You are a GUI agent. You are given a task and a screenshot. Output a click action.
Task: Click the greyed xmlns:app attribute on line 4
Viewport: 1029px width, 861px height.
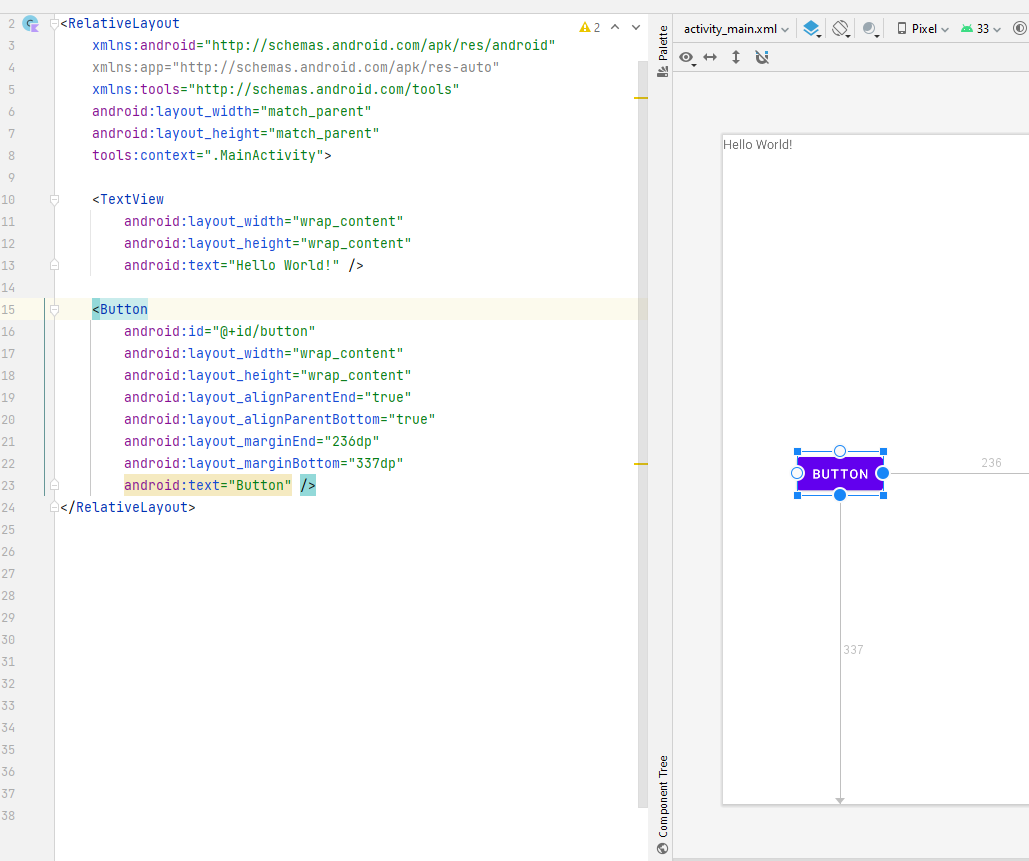coord(295,67)
